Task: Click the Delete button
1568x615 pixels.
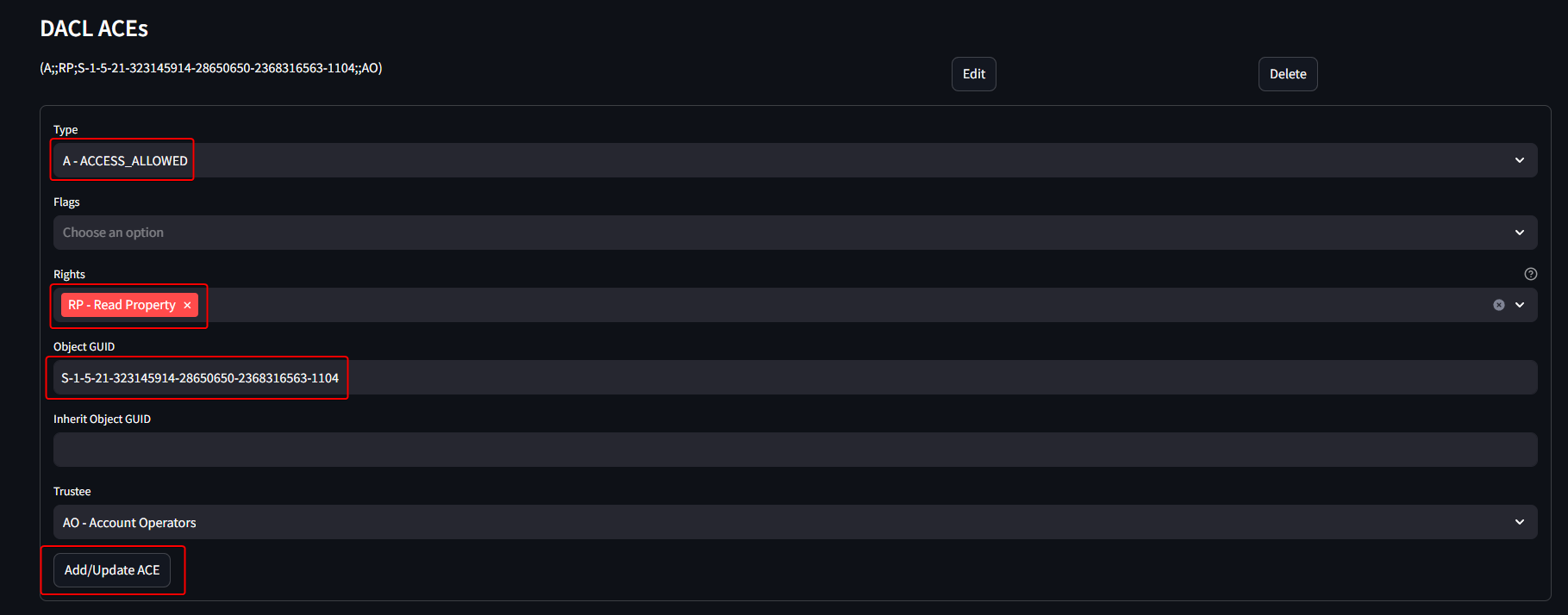Action: tap(1288, 74)
